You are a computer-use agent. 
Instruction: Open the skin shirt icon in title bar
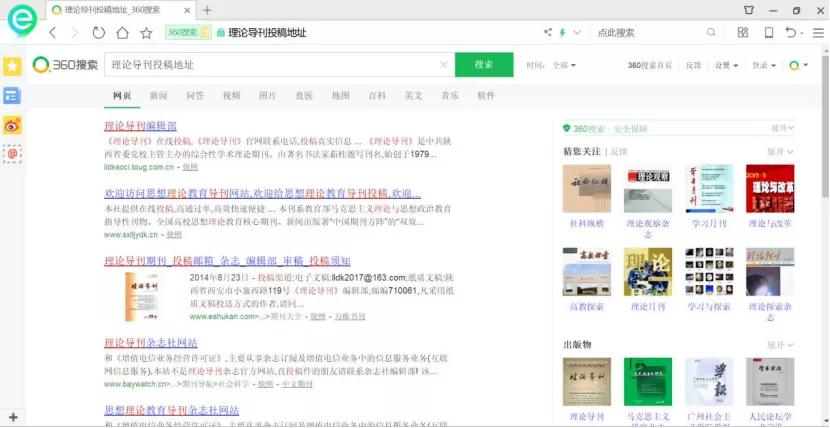749,10
